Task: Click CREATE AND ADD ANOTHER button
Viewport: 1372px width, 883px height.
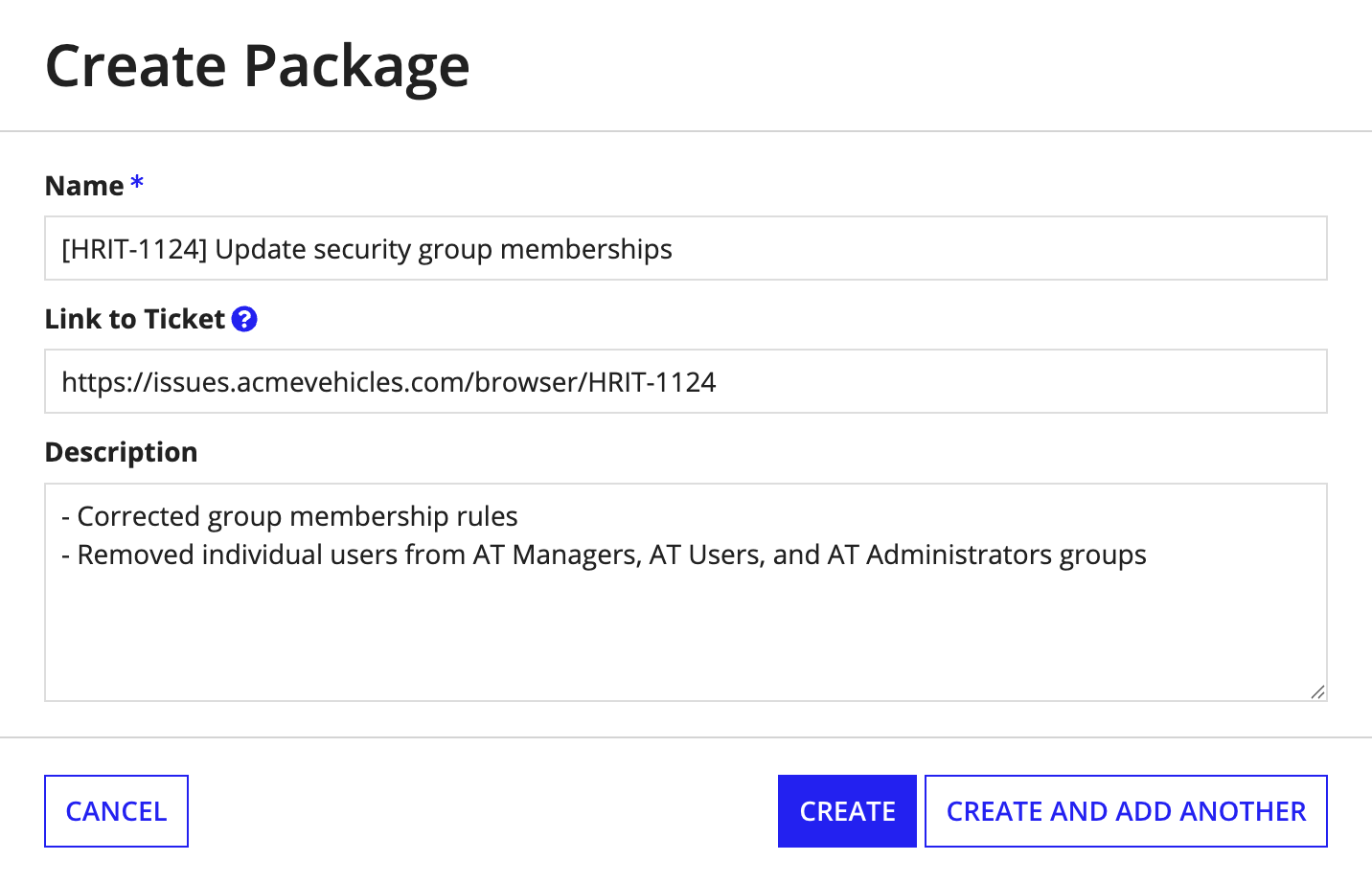Action: pyautogui.click(x=1126, y=811)
